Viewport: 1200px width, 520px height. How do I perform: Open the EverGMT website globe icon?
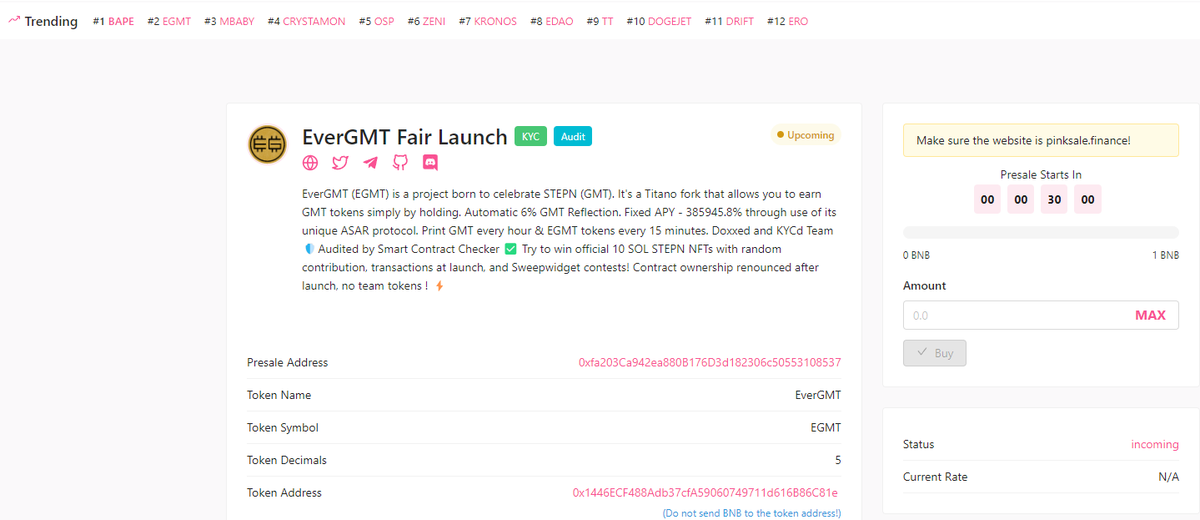pos(310,162)
